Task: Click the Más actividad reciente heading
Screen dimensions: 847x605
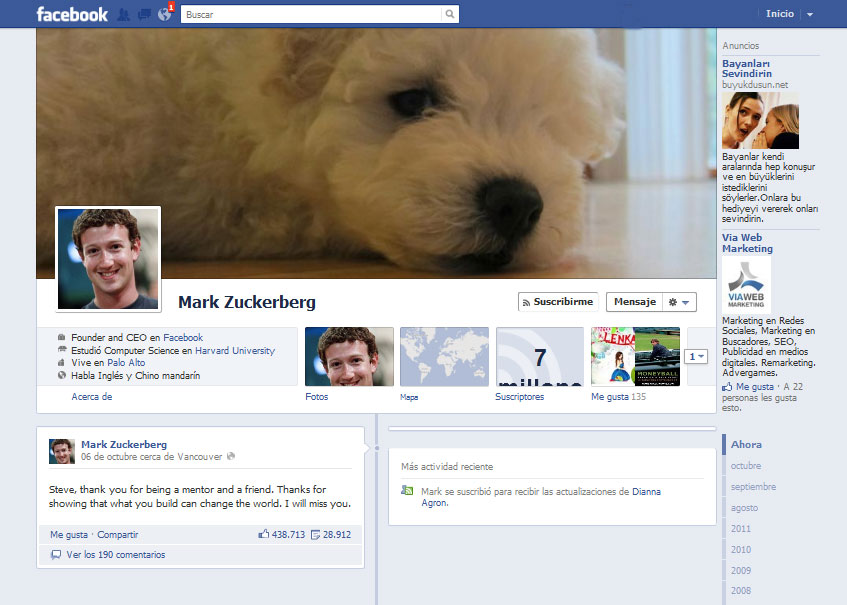Action: coord(447,467)
